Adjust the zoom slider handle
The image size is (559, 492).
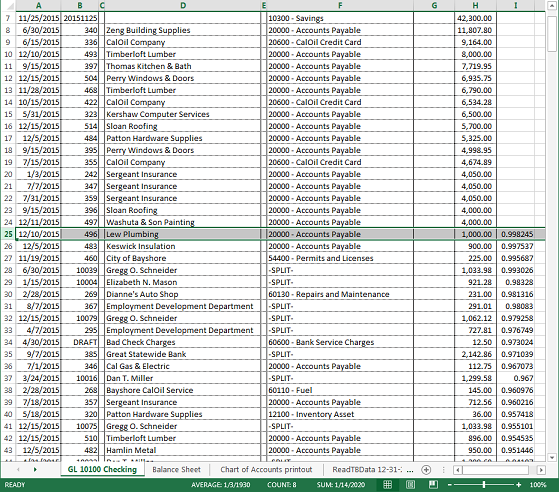[x=484, y=485]
